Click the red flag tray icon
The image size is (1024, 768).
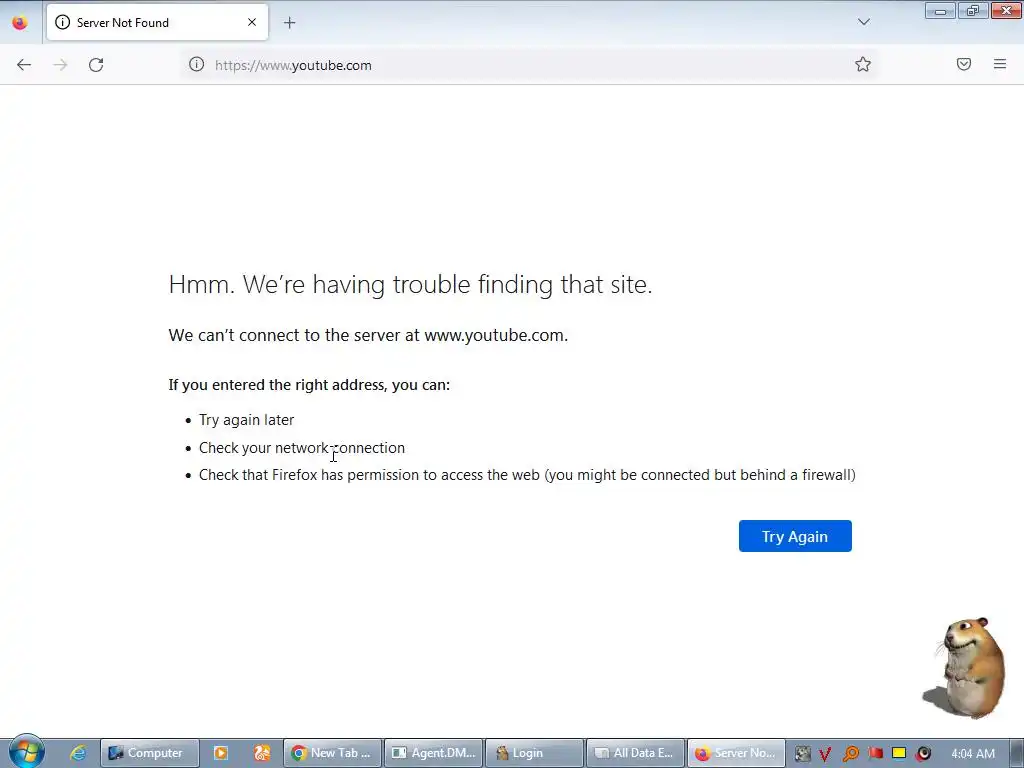pos(875,753)
